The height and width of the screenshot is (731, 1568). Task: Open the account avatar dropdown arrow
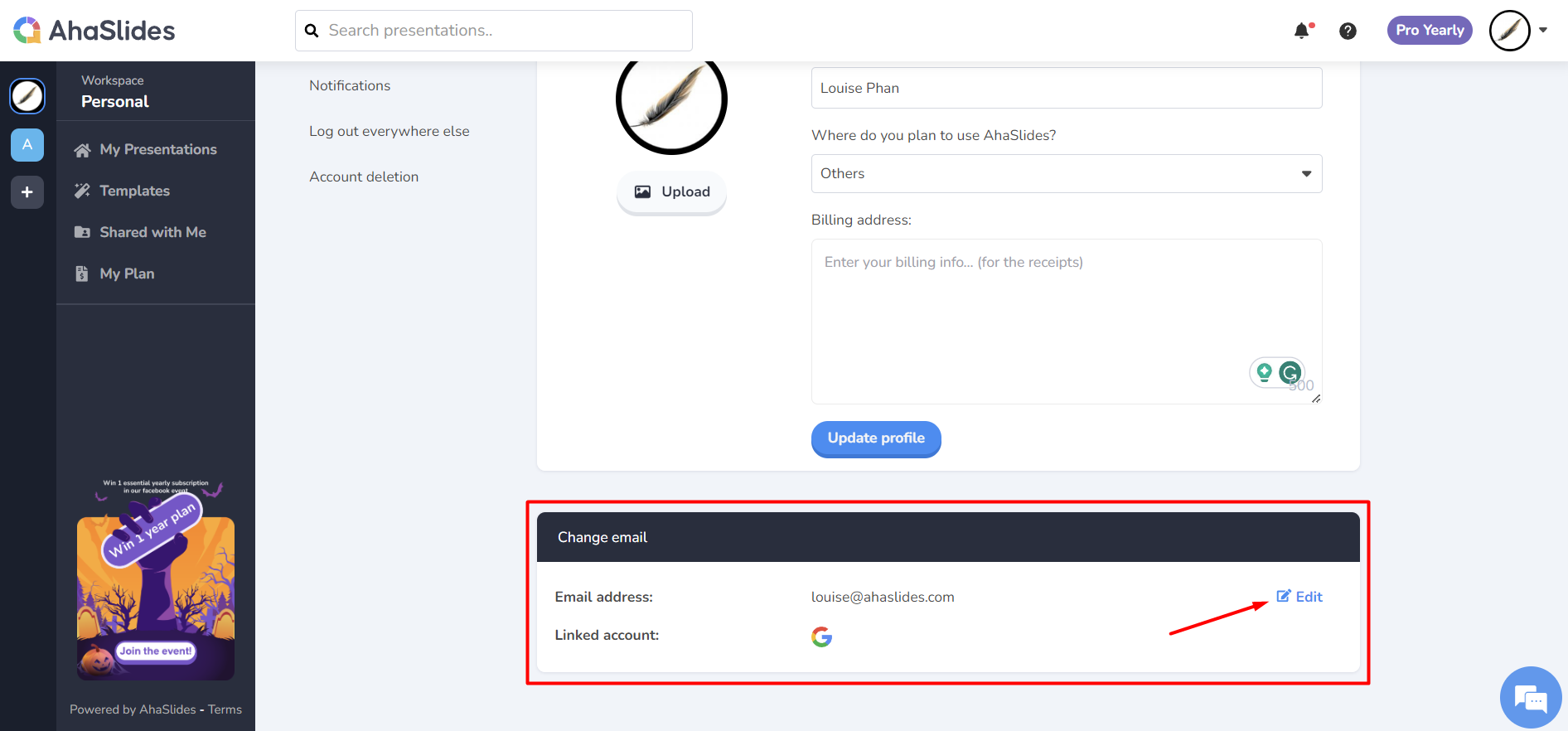click(x=1543, y=30)
